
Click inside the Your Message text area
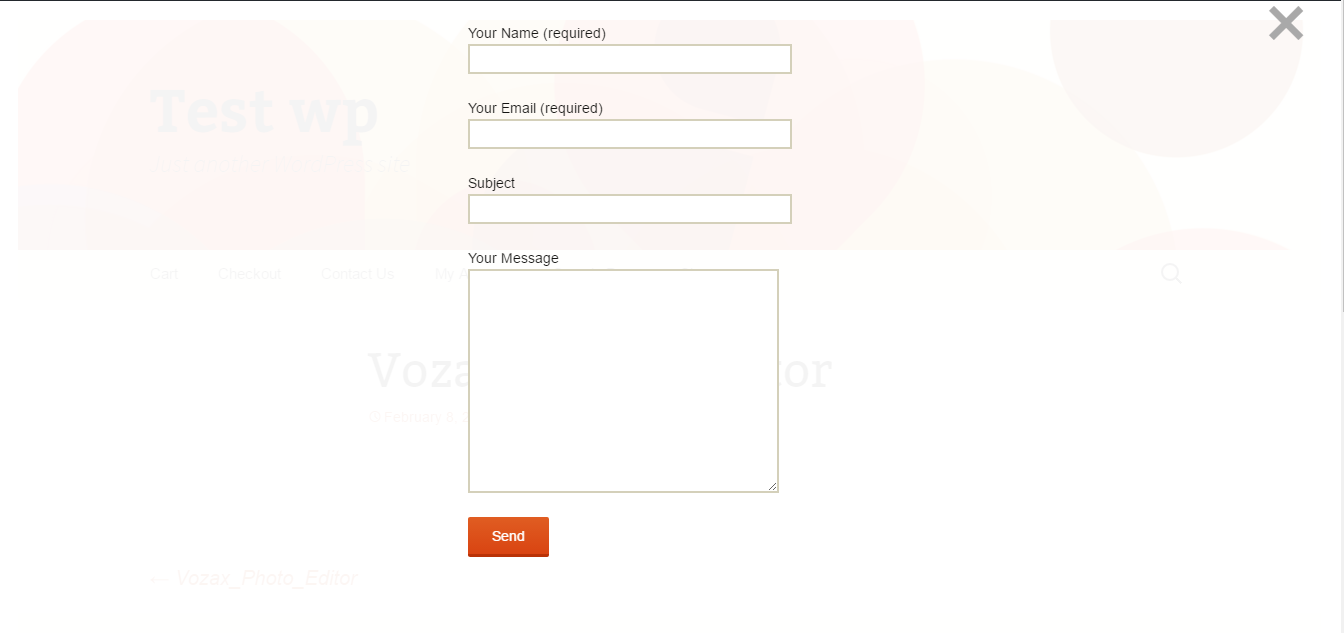(x=623, y=381)
